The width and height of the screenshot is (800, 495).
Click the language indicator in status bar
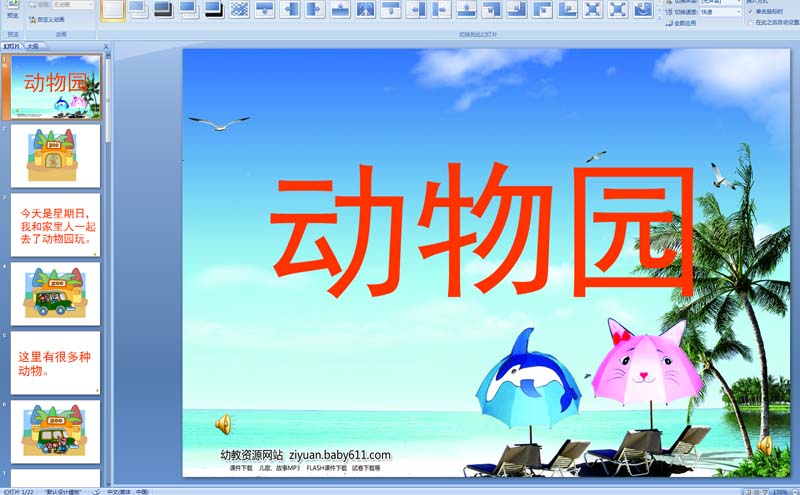128,492
